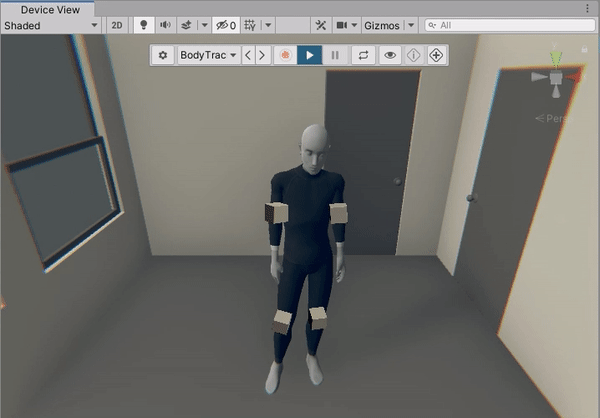
Task: Click the scene grid icon
Action: tap(250, 25)
